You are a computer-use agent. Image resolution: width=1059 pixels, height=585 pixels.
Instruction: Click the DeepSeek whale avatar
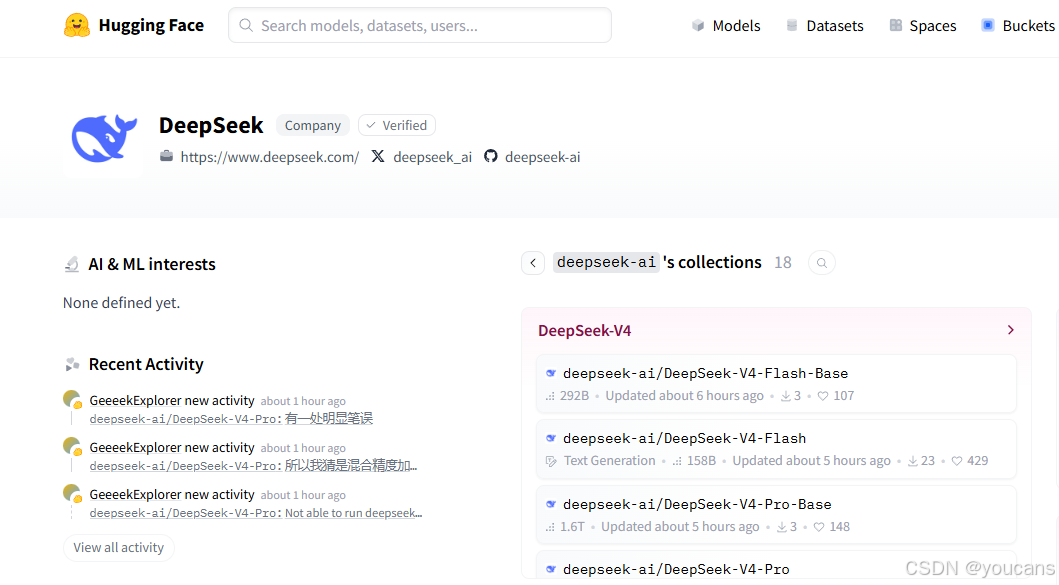pyautogui.click(x=104, y=138)
